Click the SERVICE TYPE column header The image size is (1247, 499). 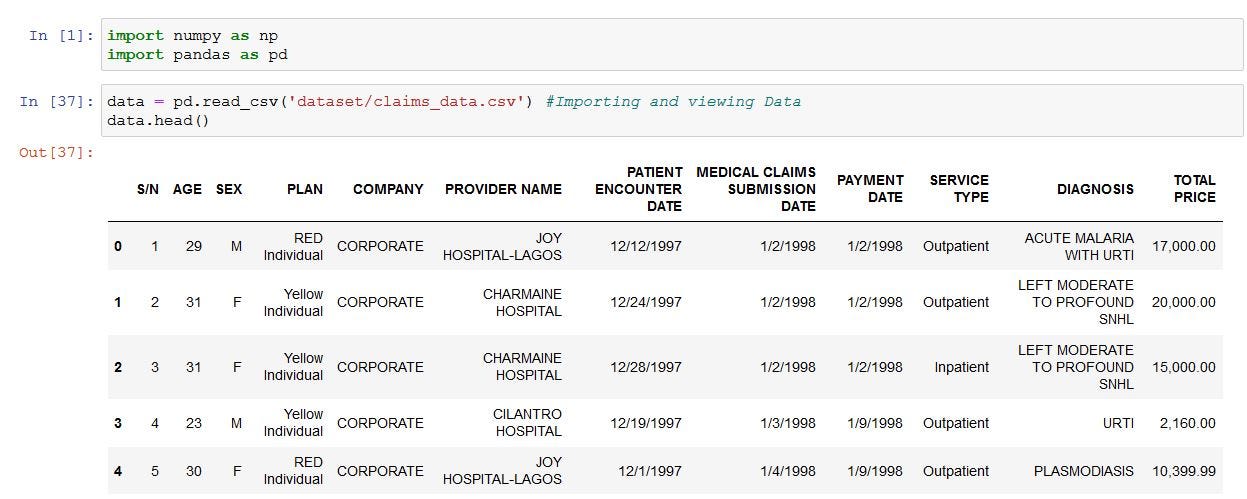pos(958,189)
